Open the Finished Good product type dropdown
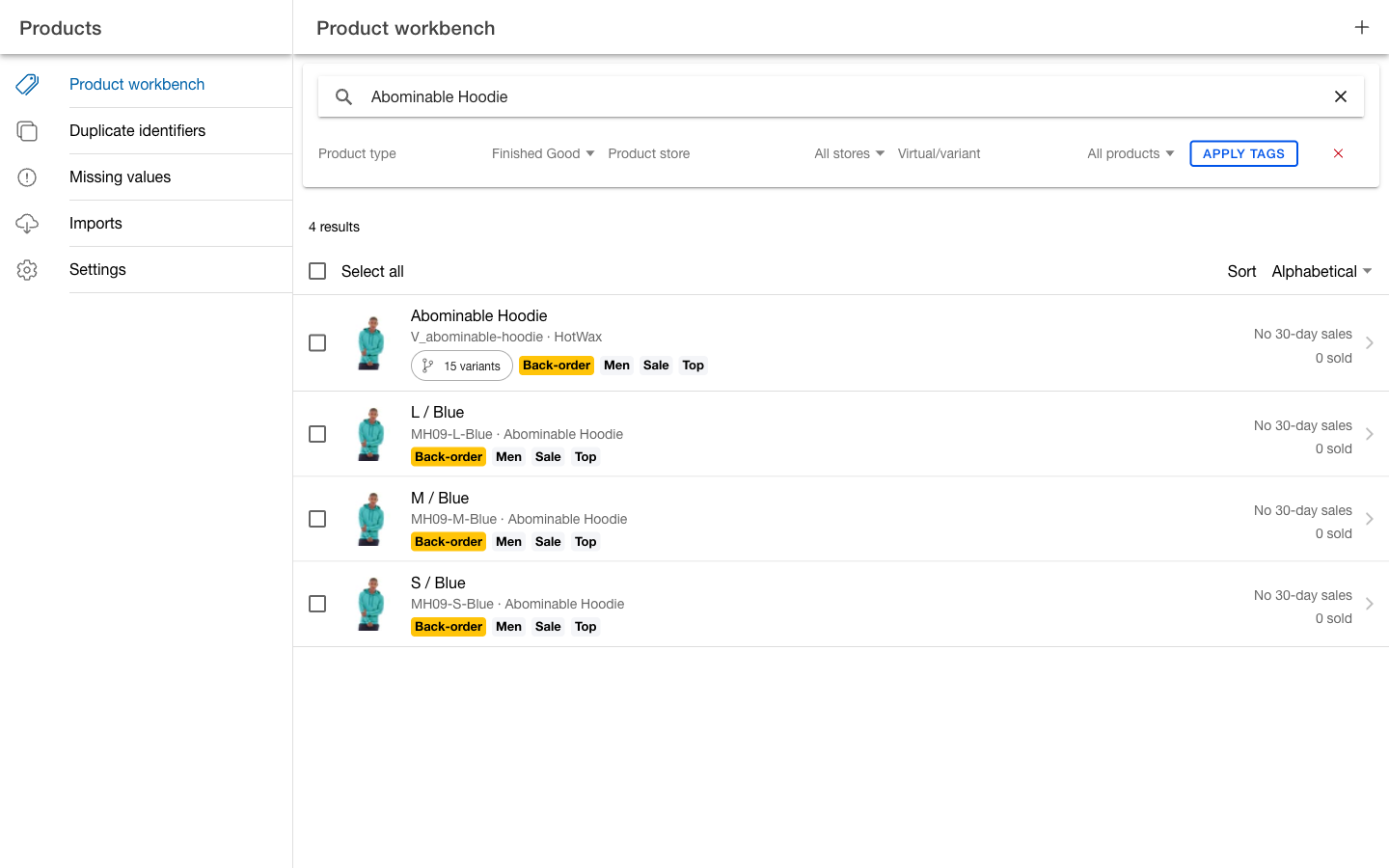 pyautogui.click(x=543, y=153)
